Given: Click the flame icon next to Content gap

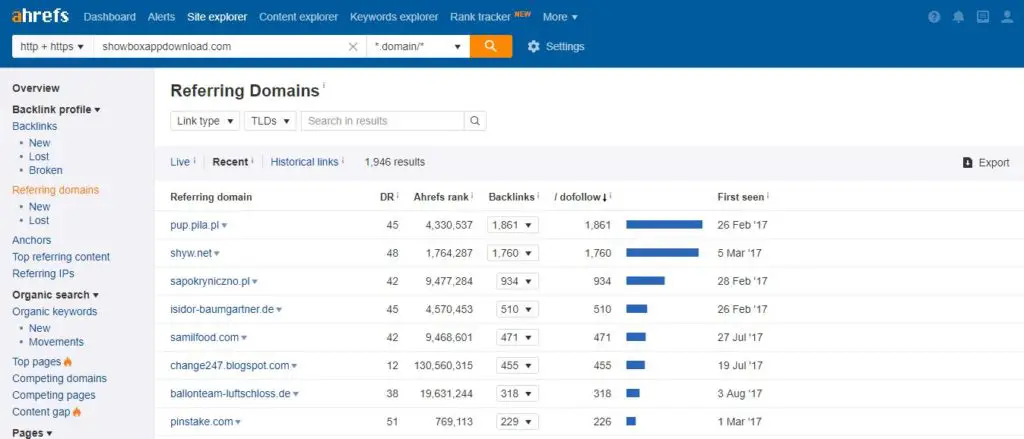Looking at the screenshot, I should click(77, 412).
